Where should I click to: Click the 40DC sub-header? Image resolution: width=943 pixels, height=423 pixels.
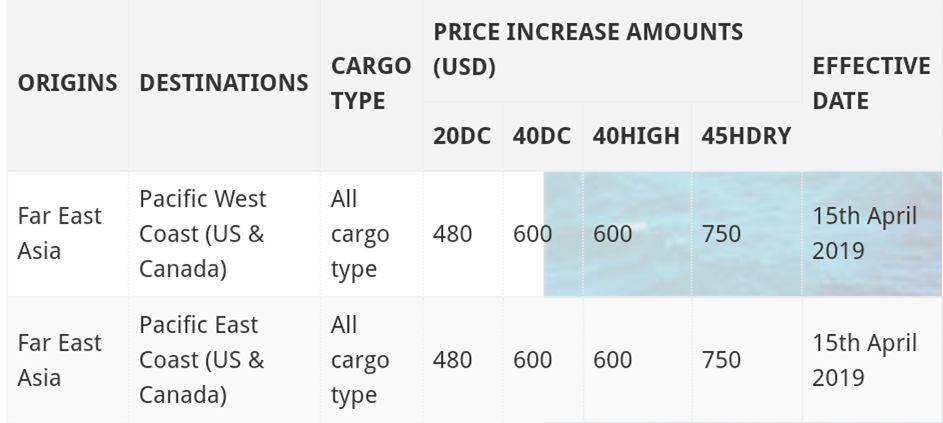coord(542,137)
